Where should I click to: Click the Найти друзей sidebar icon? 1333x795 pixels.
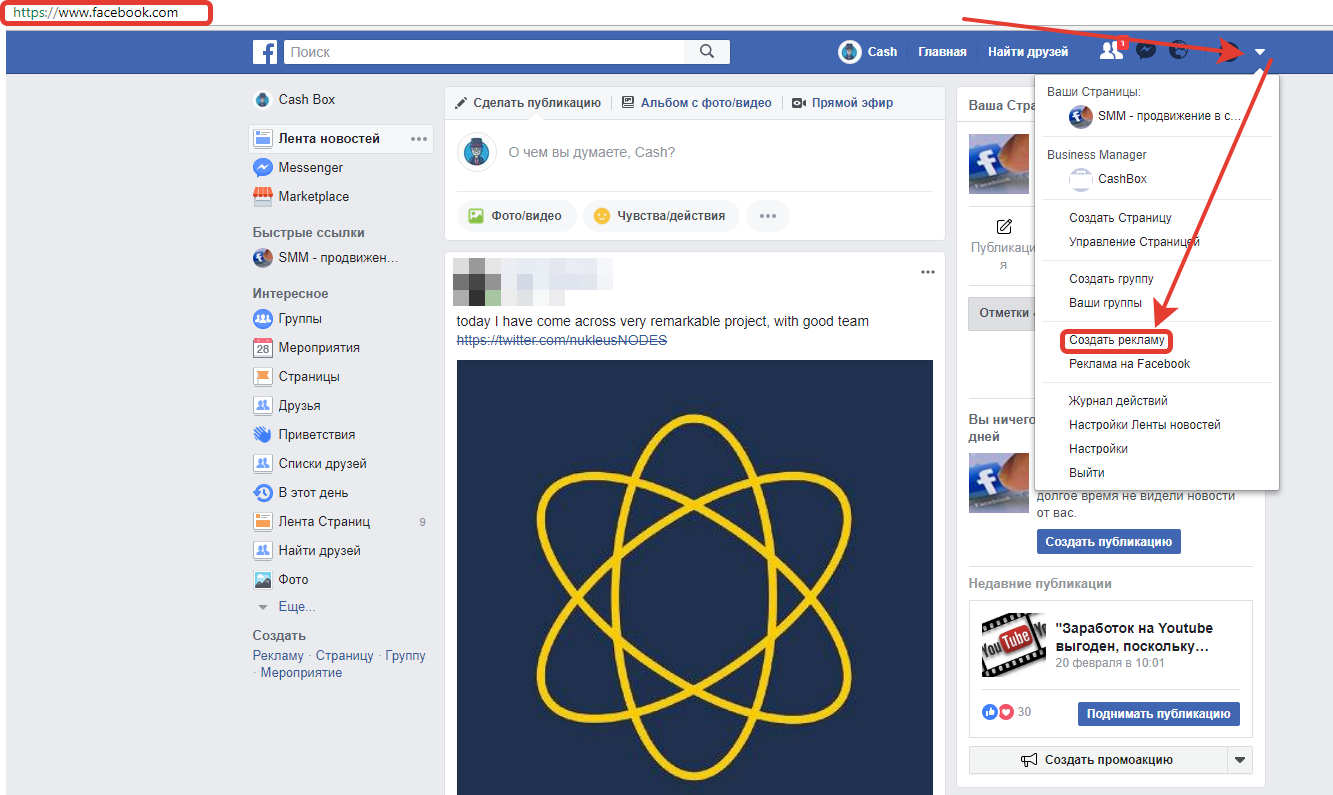(263, 551)
